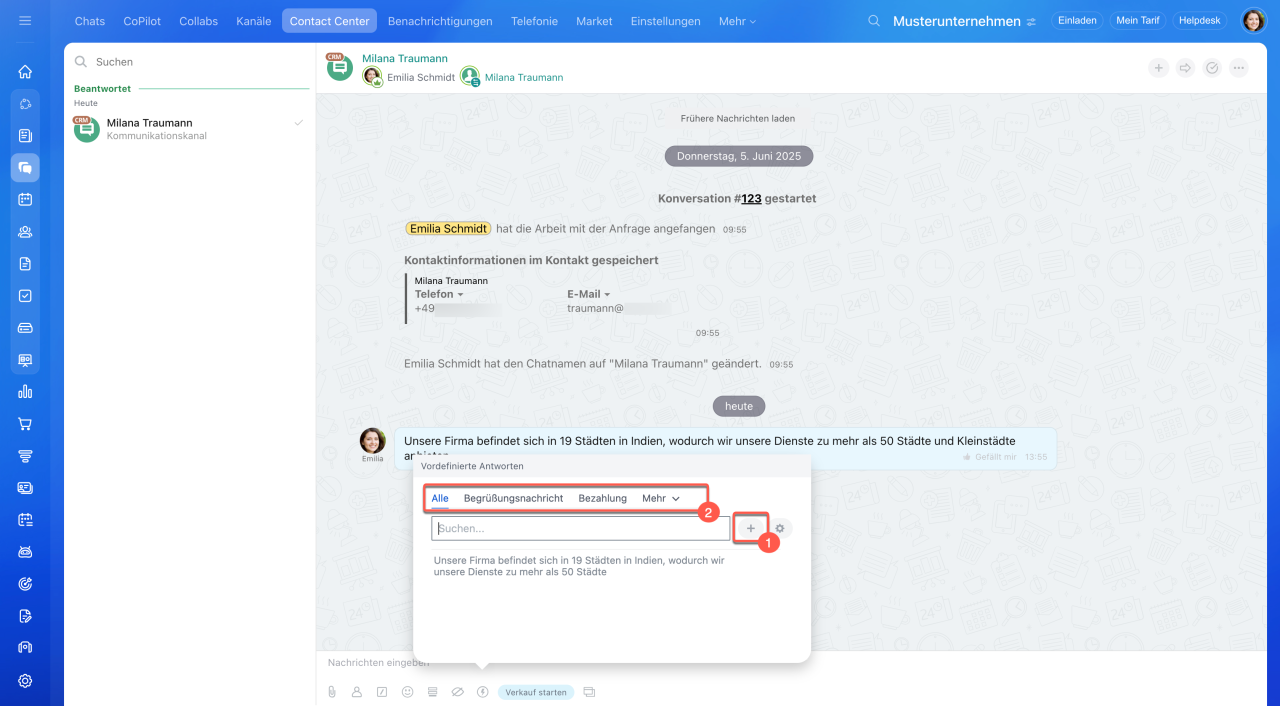Image resolution: width=1280 pixels, height=706 pixels.
Task: Click the search magnifier in top bar
Action: (x=874, y=21)
